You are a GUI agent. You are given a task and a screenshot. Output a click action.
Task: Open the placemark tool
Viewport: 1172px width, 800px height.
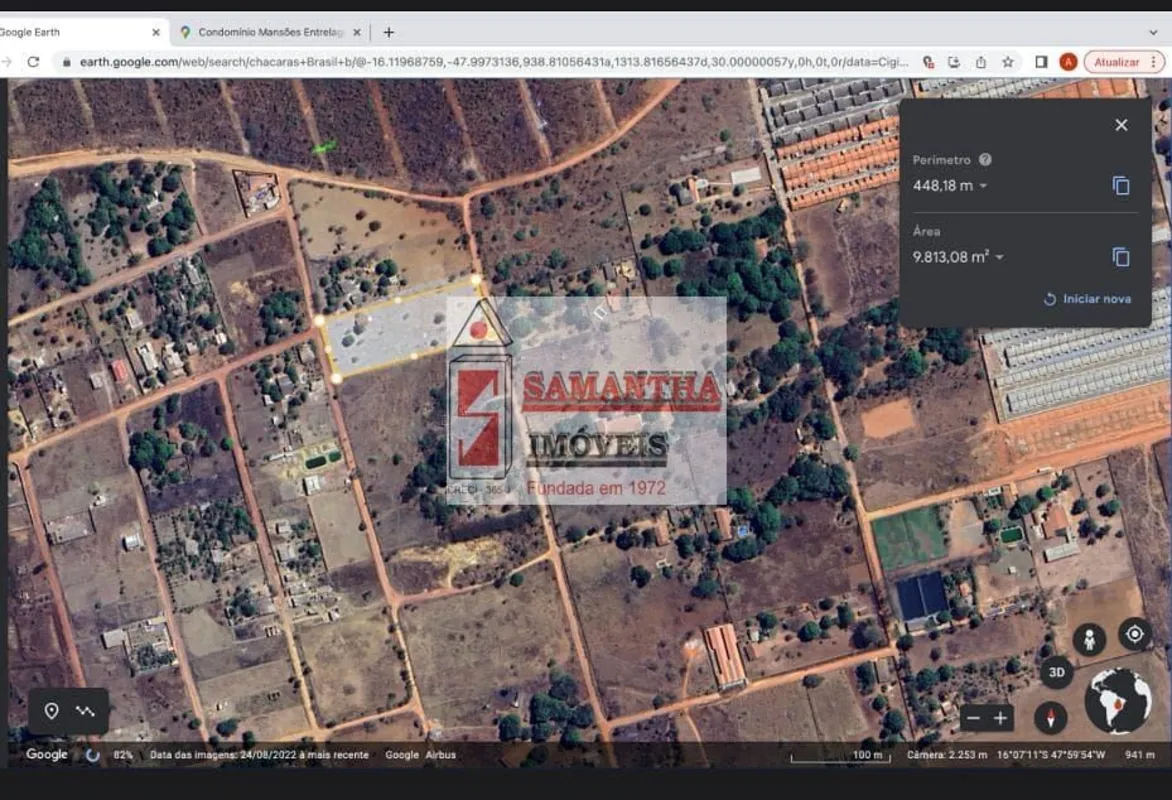[x=51, y=711]
